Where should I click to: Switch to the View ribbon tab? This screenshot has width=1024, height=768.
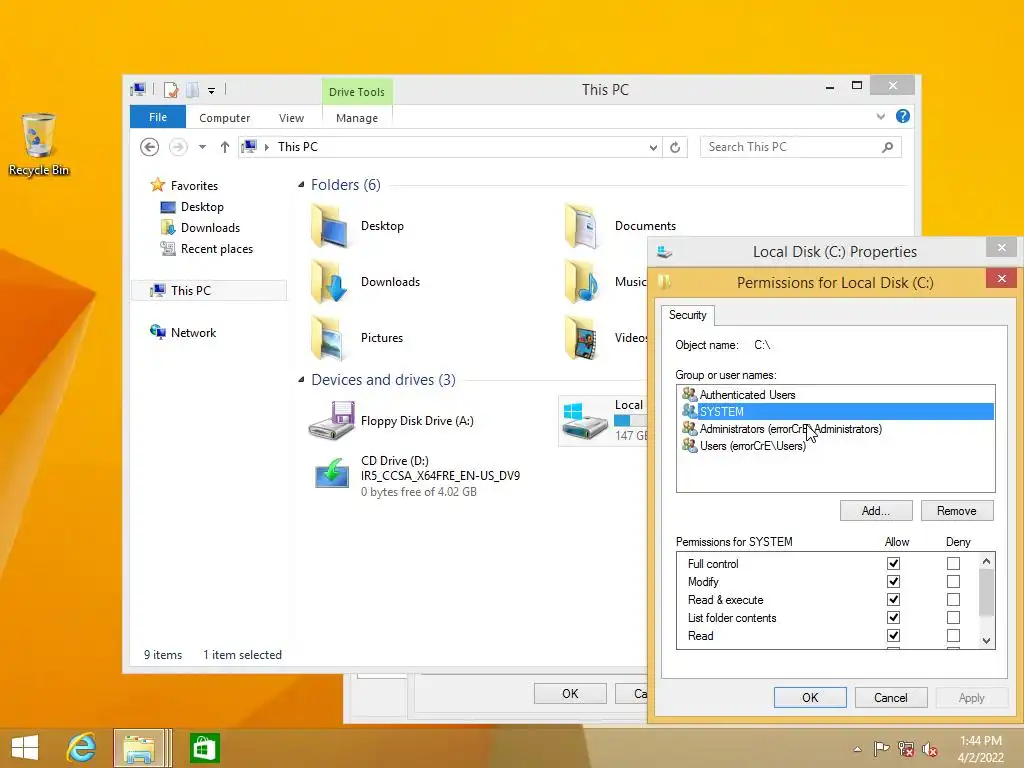click(x=291, y=118)
